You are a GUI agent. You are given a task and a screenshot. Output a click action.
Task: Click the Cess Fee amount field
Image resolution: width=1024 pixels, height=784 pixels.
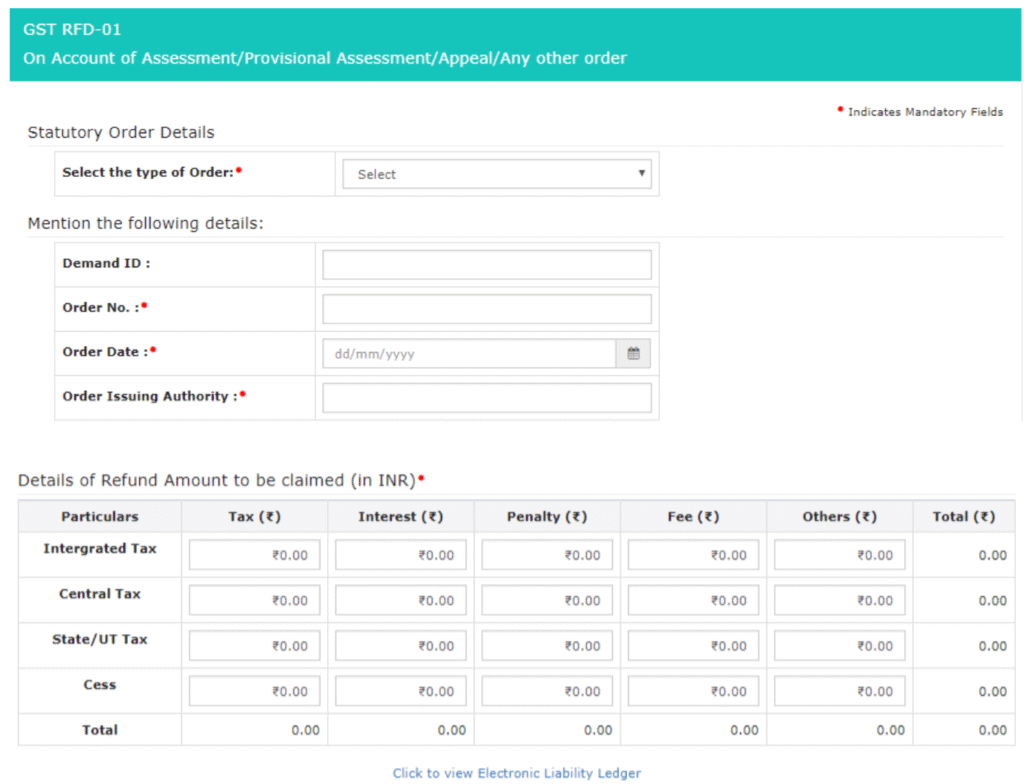click(693, 691)
